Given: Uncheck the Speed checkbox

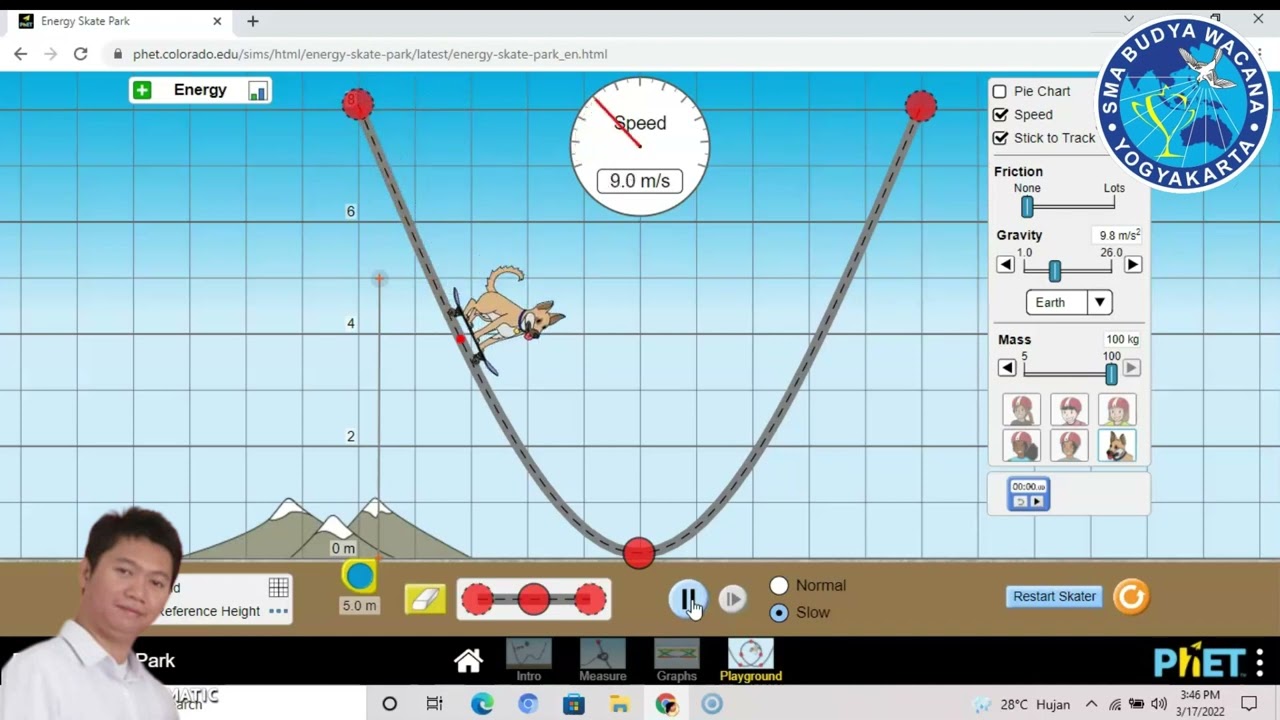Looking at the screenshot, I should 999,114.
